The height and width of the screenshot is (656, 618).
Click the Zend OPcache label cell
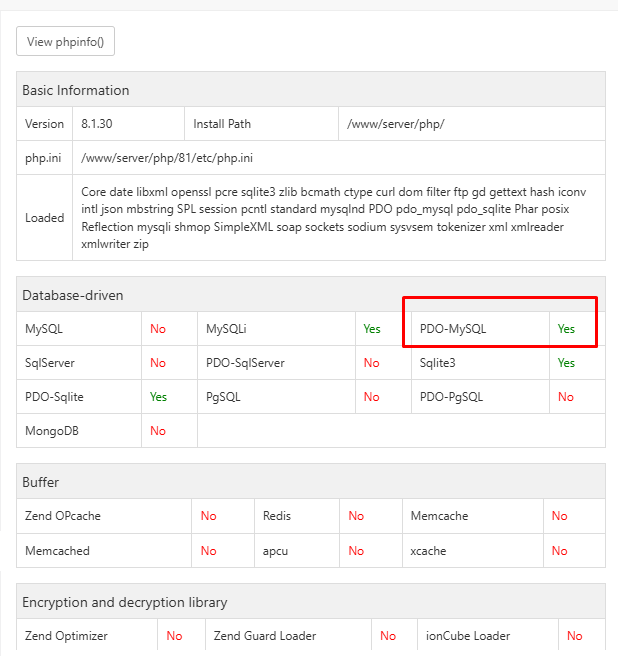pos(63,516)
